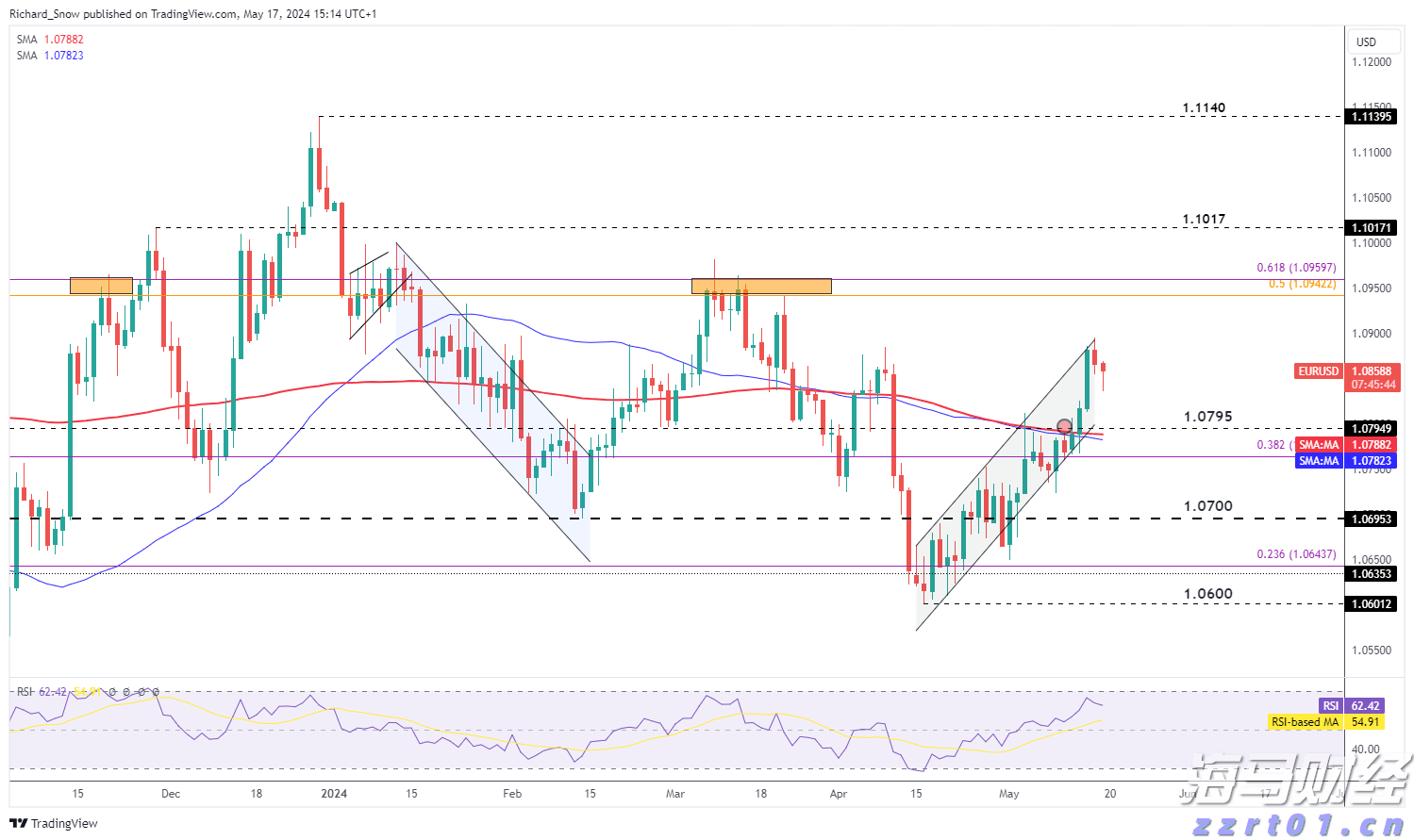Select the purple RSI 62.42 axis label
The width and height of the screenshot is (1414, 840).
(x=1331, y=706)
